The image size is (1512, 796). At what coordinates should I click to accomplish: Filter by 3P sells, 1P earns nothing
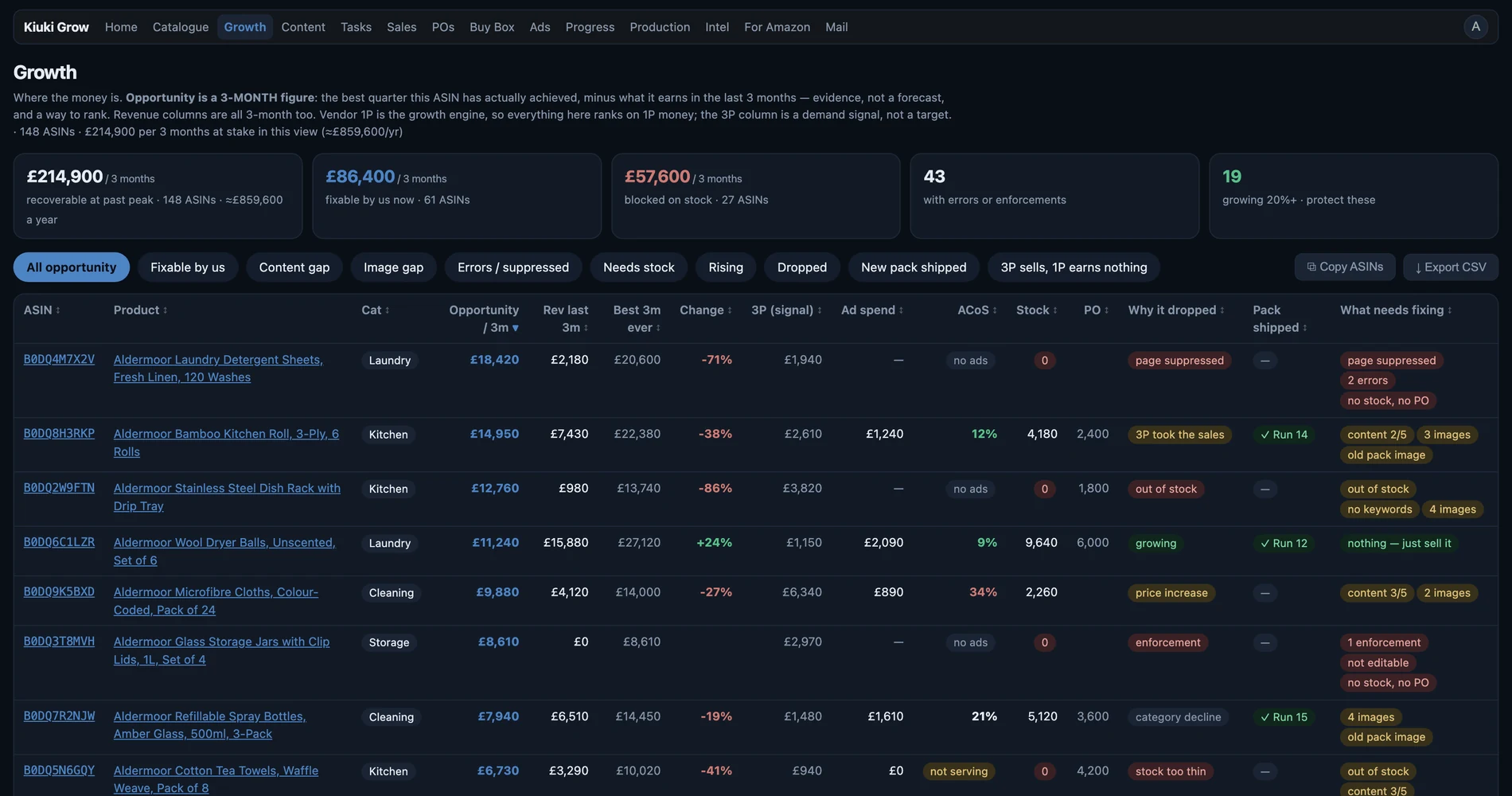tap(1074, 267)
